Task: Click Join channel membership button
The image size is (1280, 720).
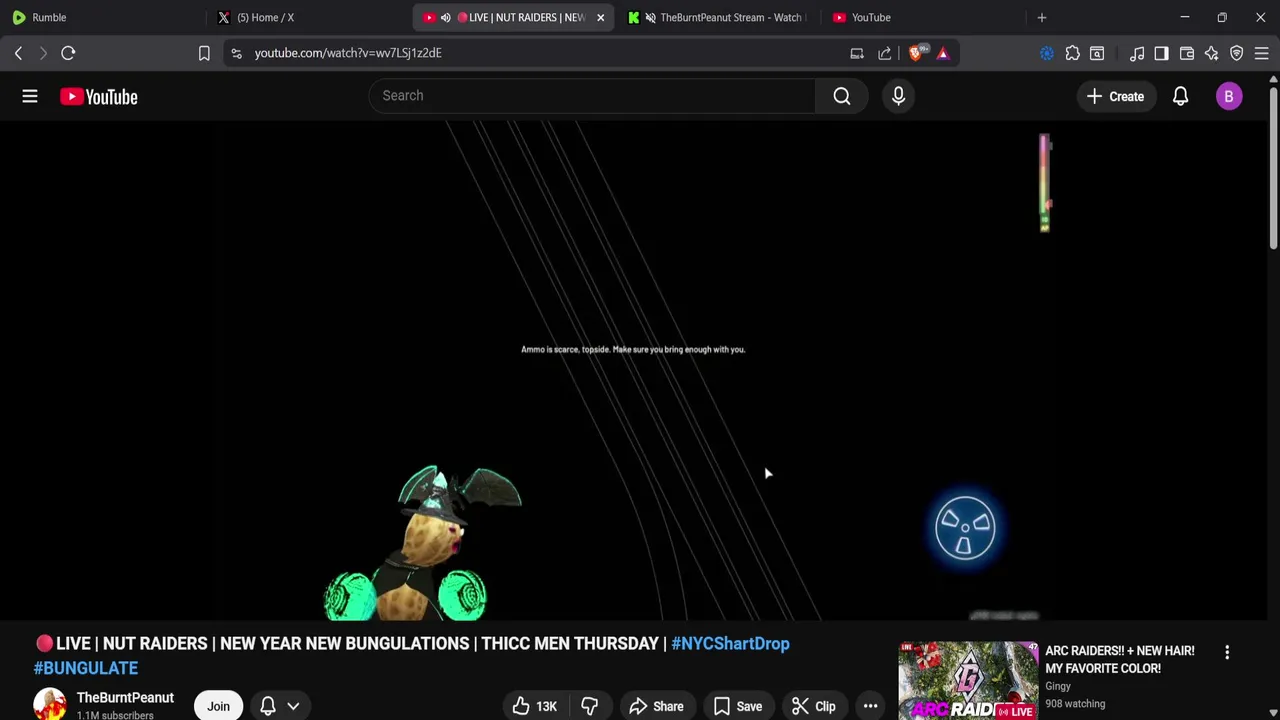Action: (218, 706)
